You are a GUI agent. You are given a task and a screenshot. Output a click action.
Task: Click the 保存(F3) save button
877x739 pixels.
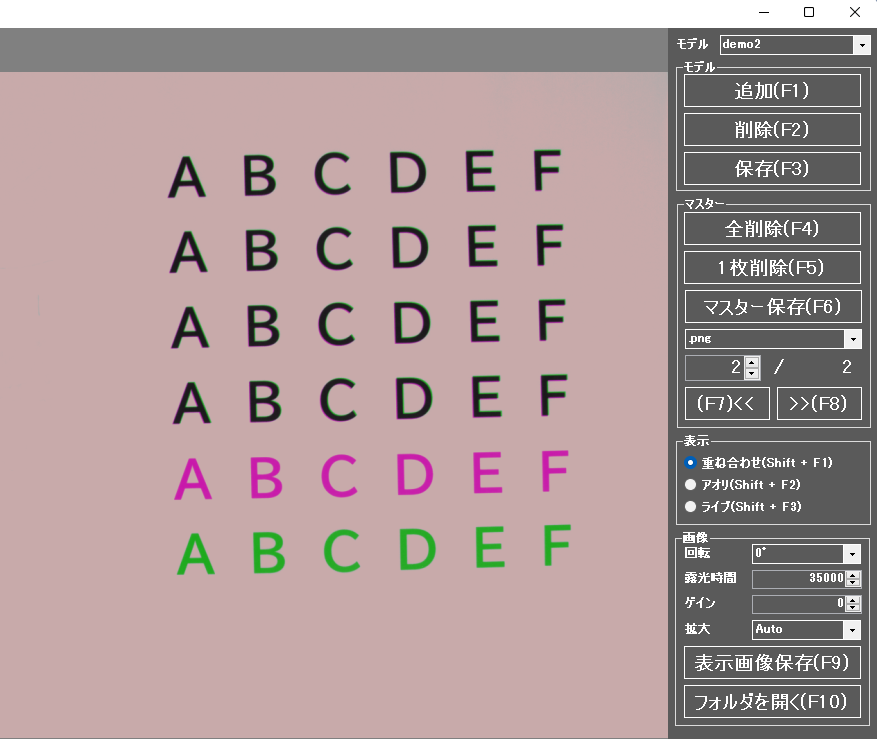pyautogui.click(x=772, y=168)
